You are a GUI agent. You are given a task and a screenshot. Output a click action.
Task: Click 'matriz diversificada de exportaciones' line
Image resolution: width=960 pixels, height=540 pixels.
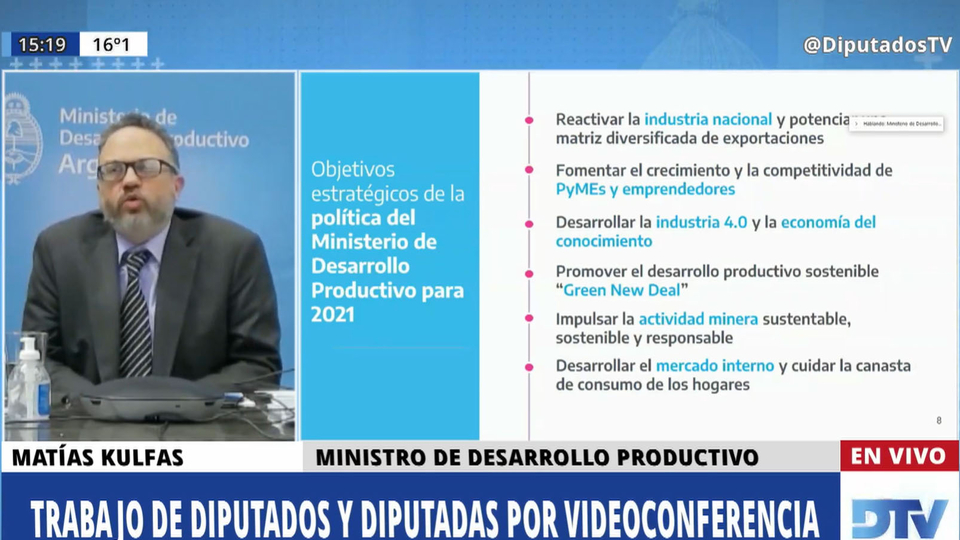coord(689,138)
